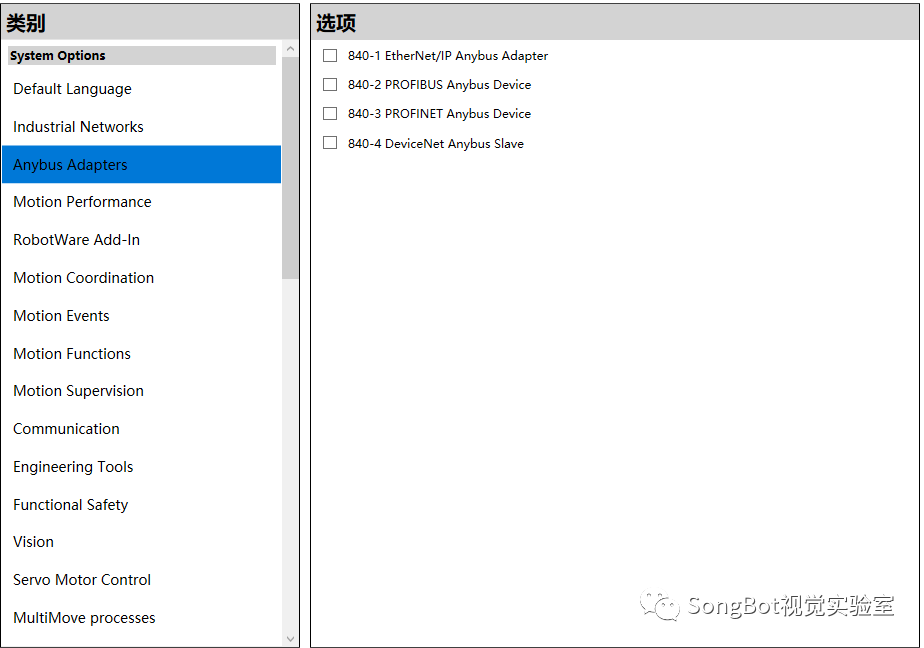Choose Motion Performance in the category list
The height and width of the screenshot is (648, 924).
[141, 202]
